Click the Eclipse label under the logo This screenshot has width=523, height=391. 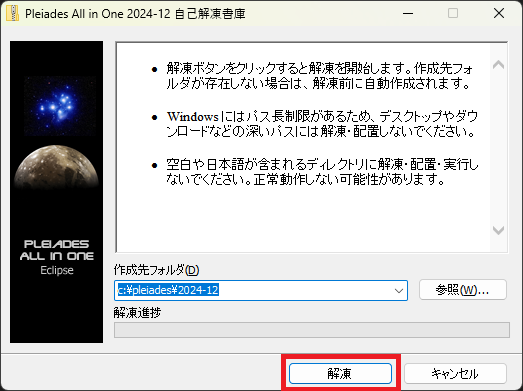pyautogui.click(x=57, y=270)
